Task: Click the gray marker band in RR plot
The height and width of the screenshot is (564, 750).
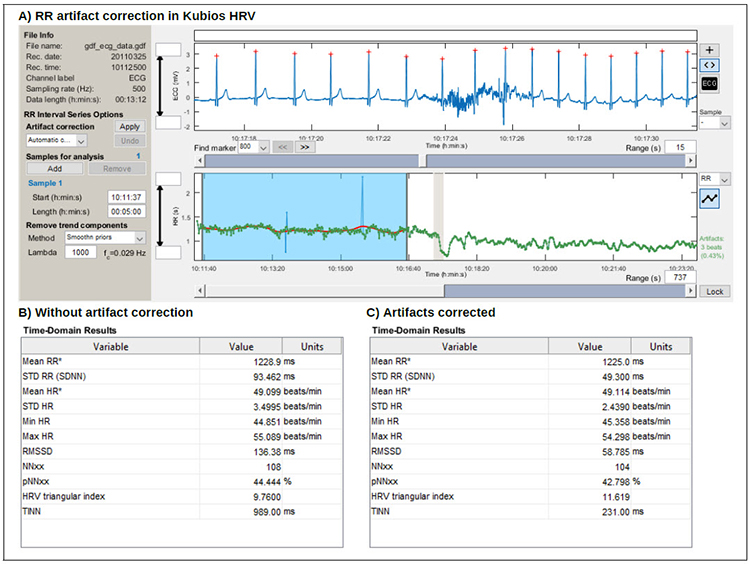Action: 438,217
